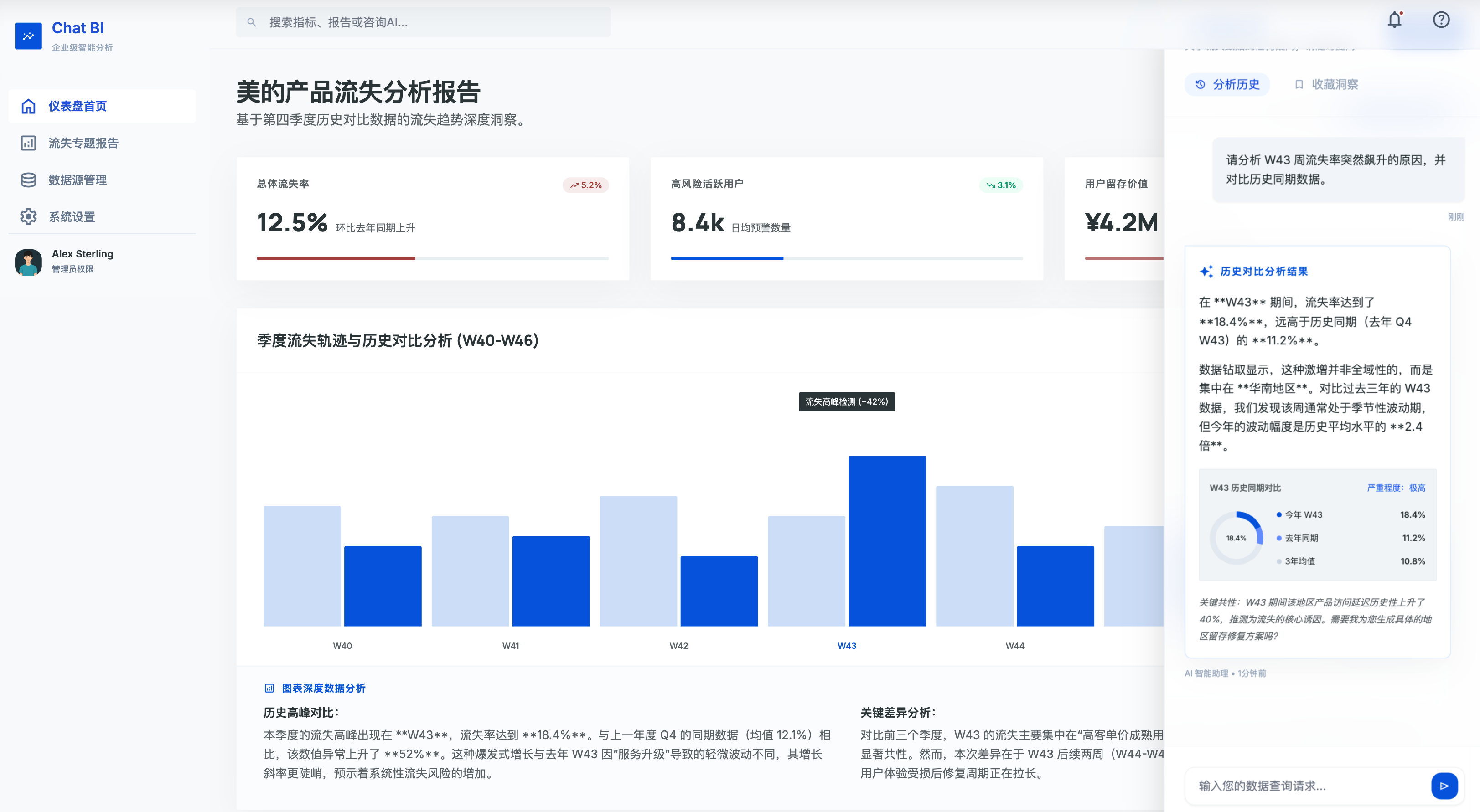Open 仪表盘首页 from the sidebar
The image size is (1480, 812).
point(77,106)
